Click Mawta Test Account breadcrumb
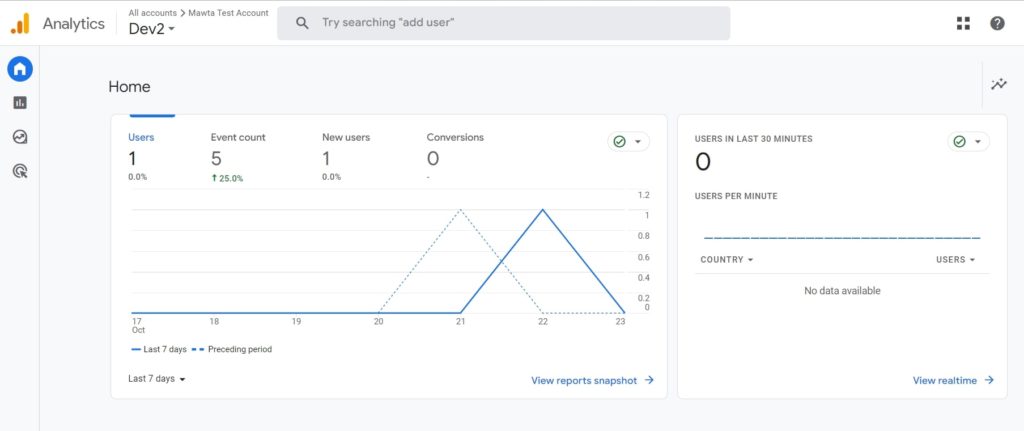1024x431 pixels. tap(229, 12)
